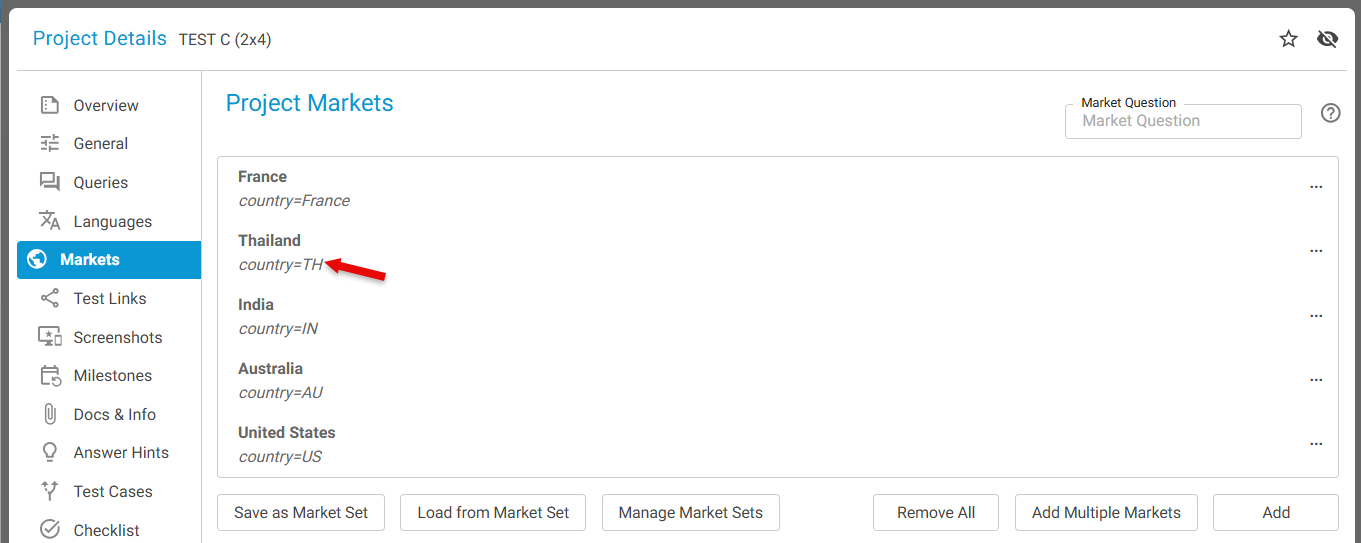
Task: Focus the Market Question input field
Action: pos(1183,121)
